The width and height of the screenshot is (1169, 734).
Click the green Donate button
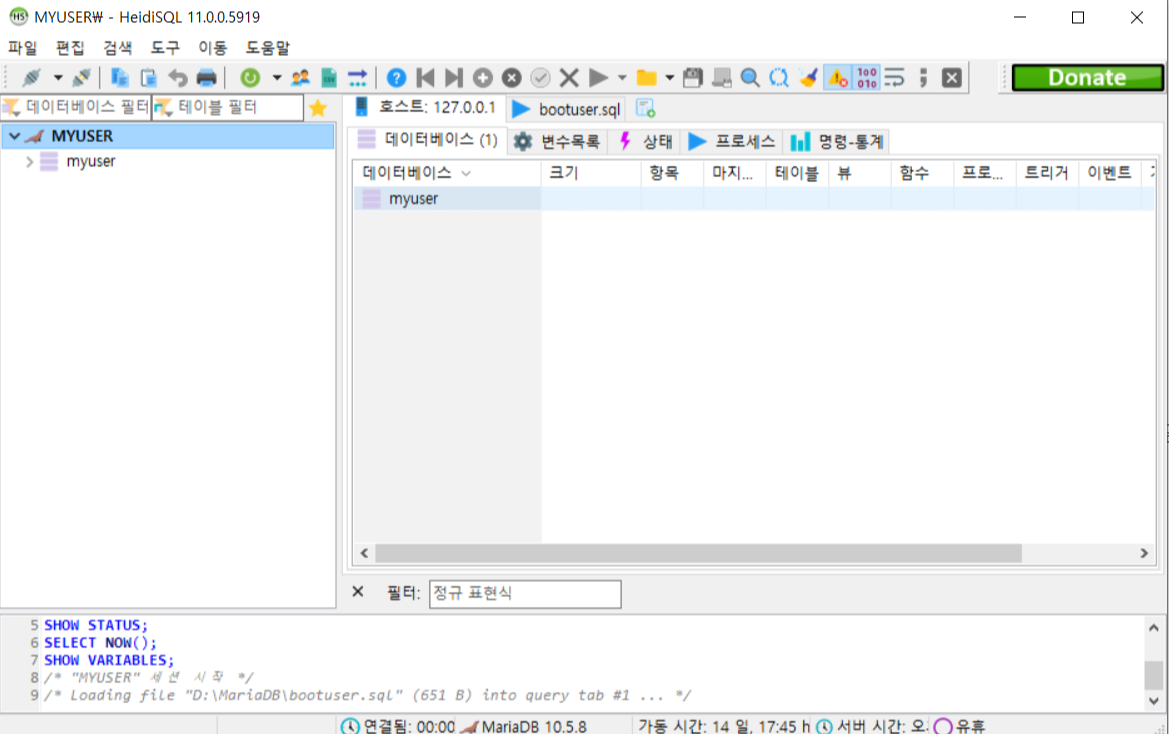(x=1087, y=77)
